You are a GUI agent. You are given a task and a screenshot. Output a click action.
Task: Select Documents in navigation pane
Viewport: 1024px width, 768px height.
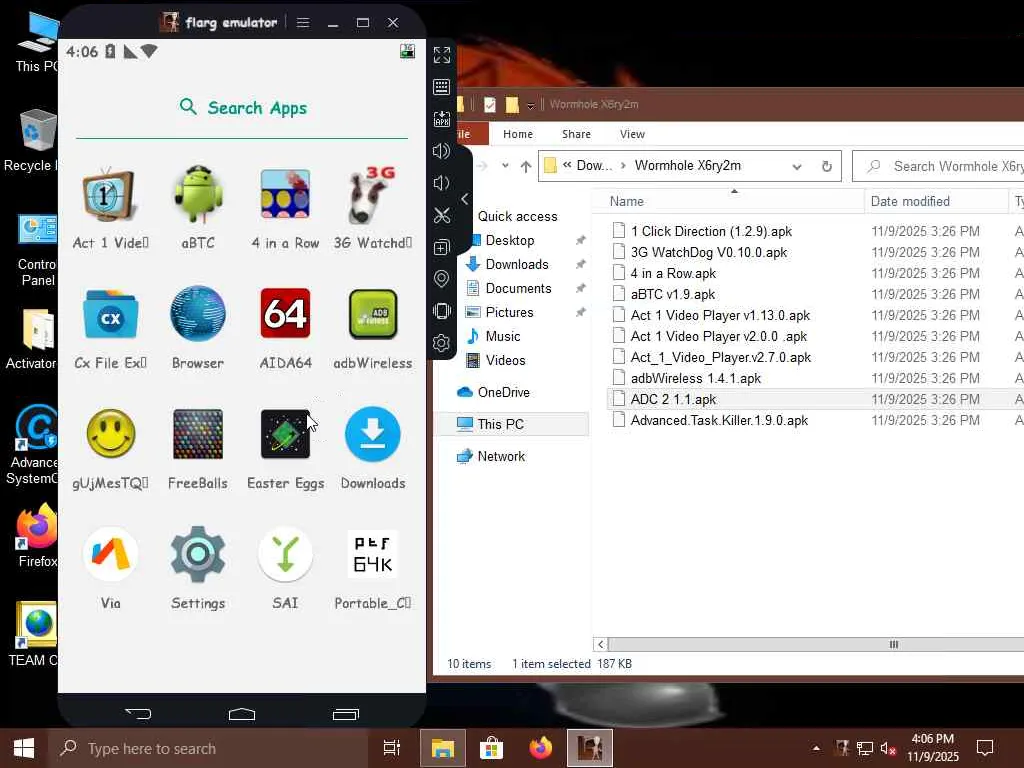518,289
